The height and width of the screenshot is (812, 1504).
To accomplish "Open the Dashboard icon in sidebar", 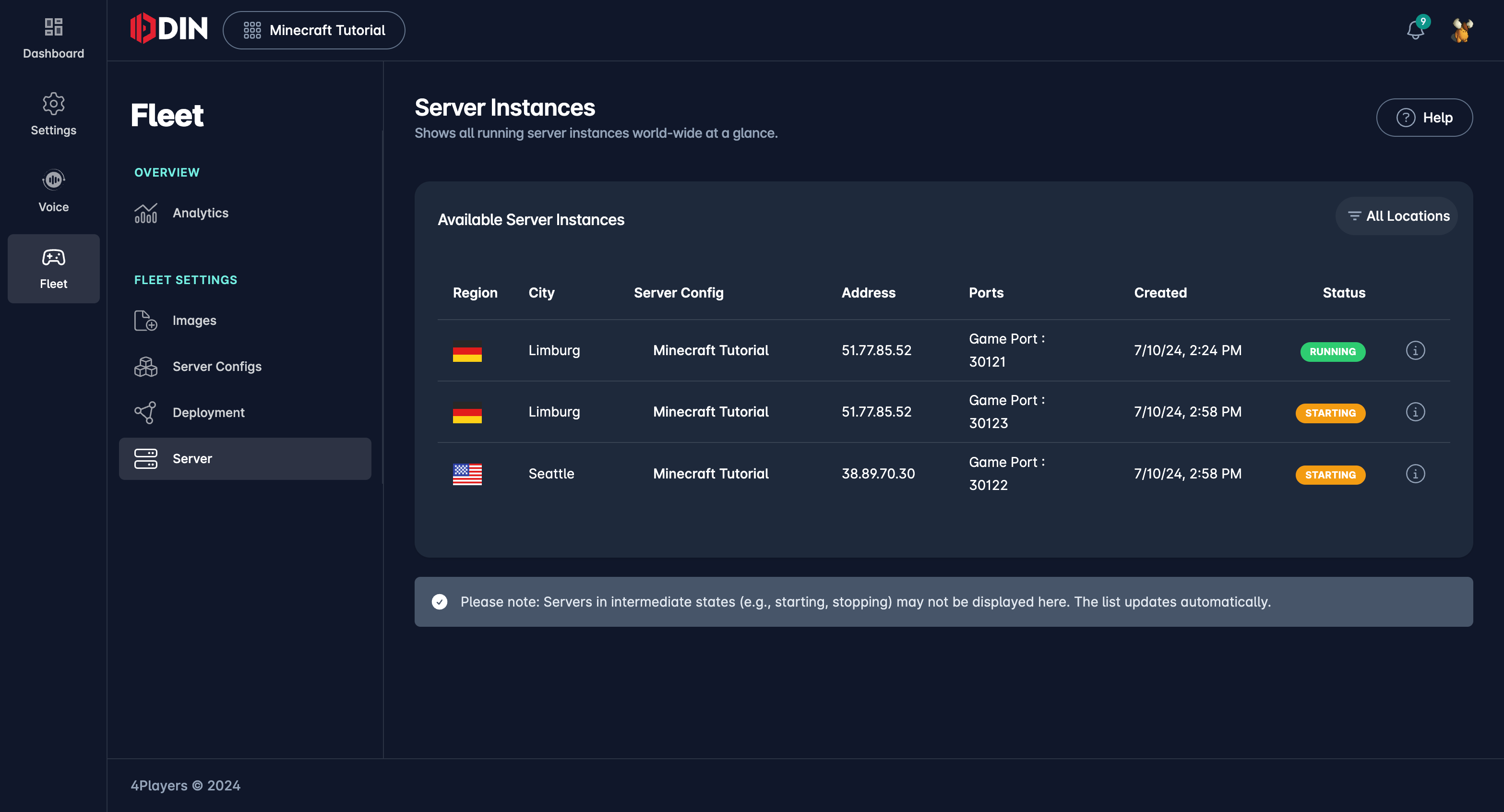I will click(53, 27).
